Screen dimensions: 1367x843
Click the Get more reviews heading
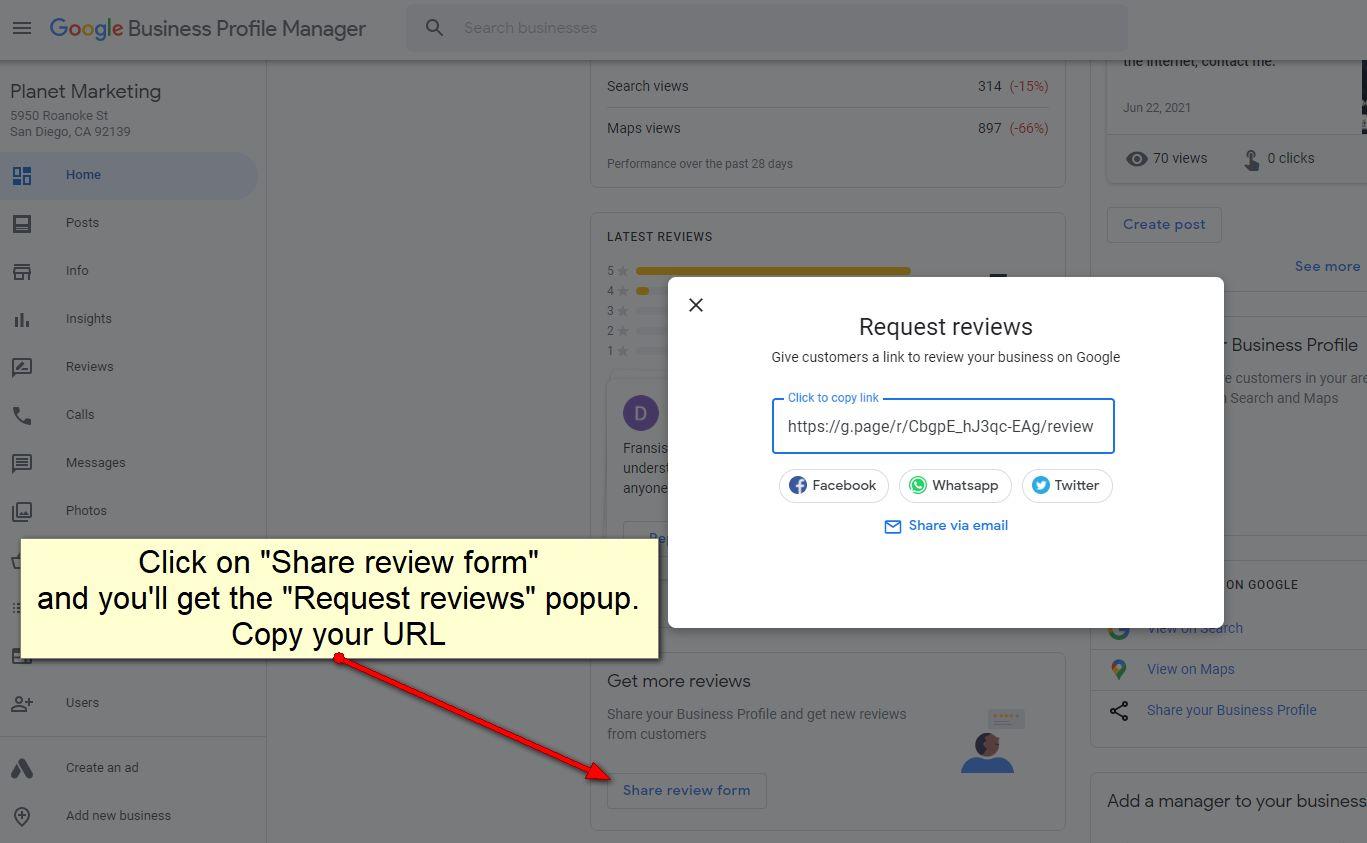(x=678, y=682)
